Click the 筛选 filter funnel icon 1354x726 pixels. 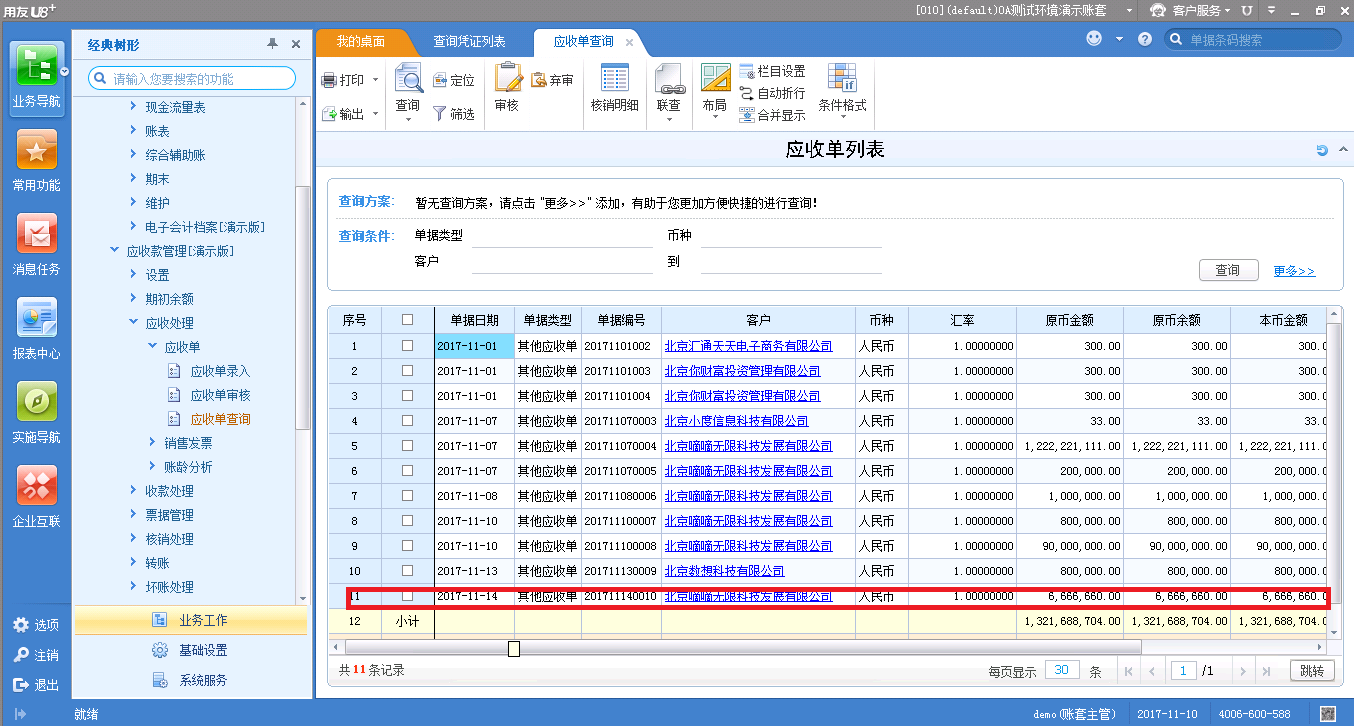[x=440, y=114]
